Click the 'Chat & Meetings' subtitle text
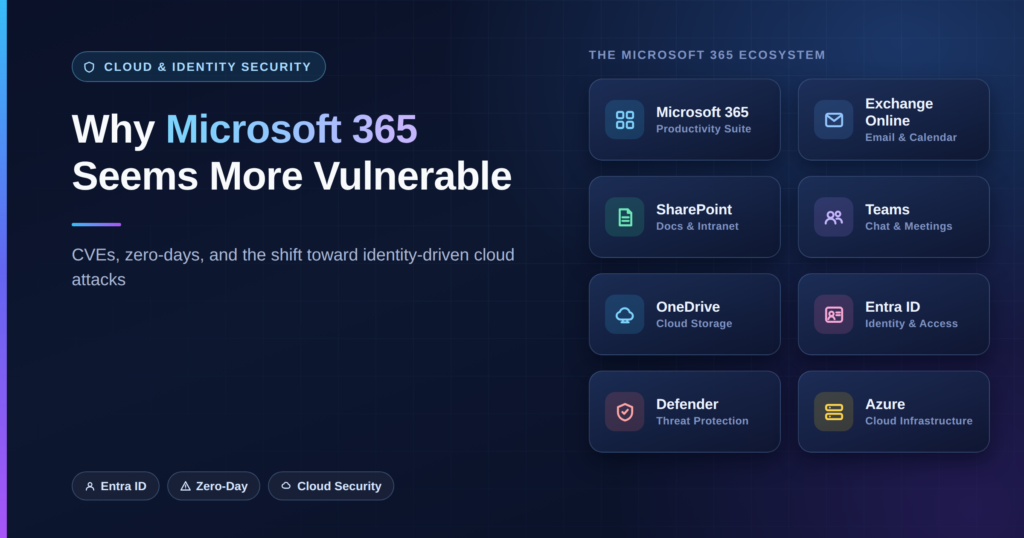This screenshot has height=538, width=1024. [x=908, y=227]
